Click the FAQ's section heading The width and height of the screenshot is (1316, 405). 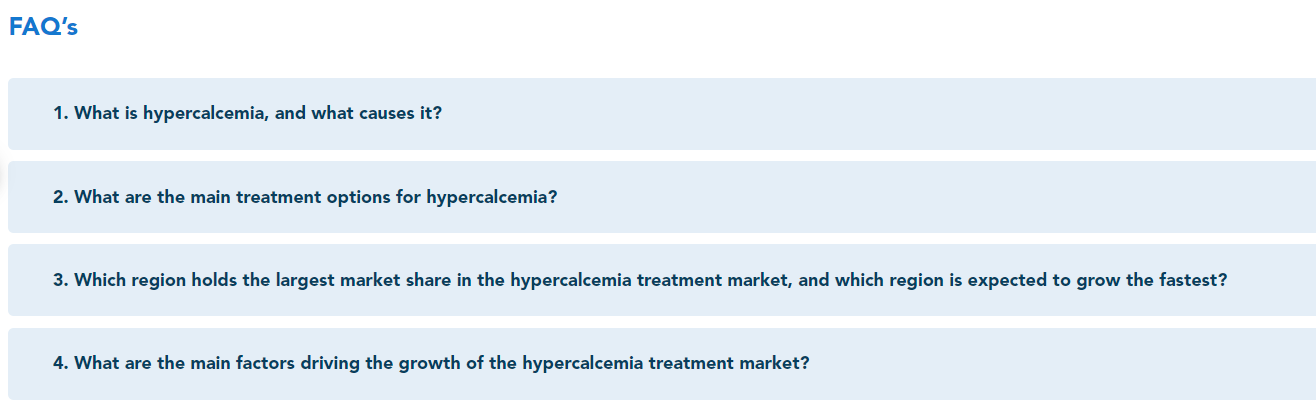[x=43, y=28]
